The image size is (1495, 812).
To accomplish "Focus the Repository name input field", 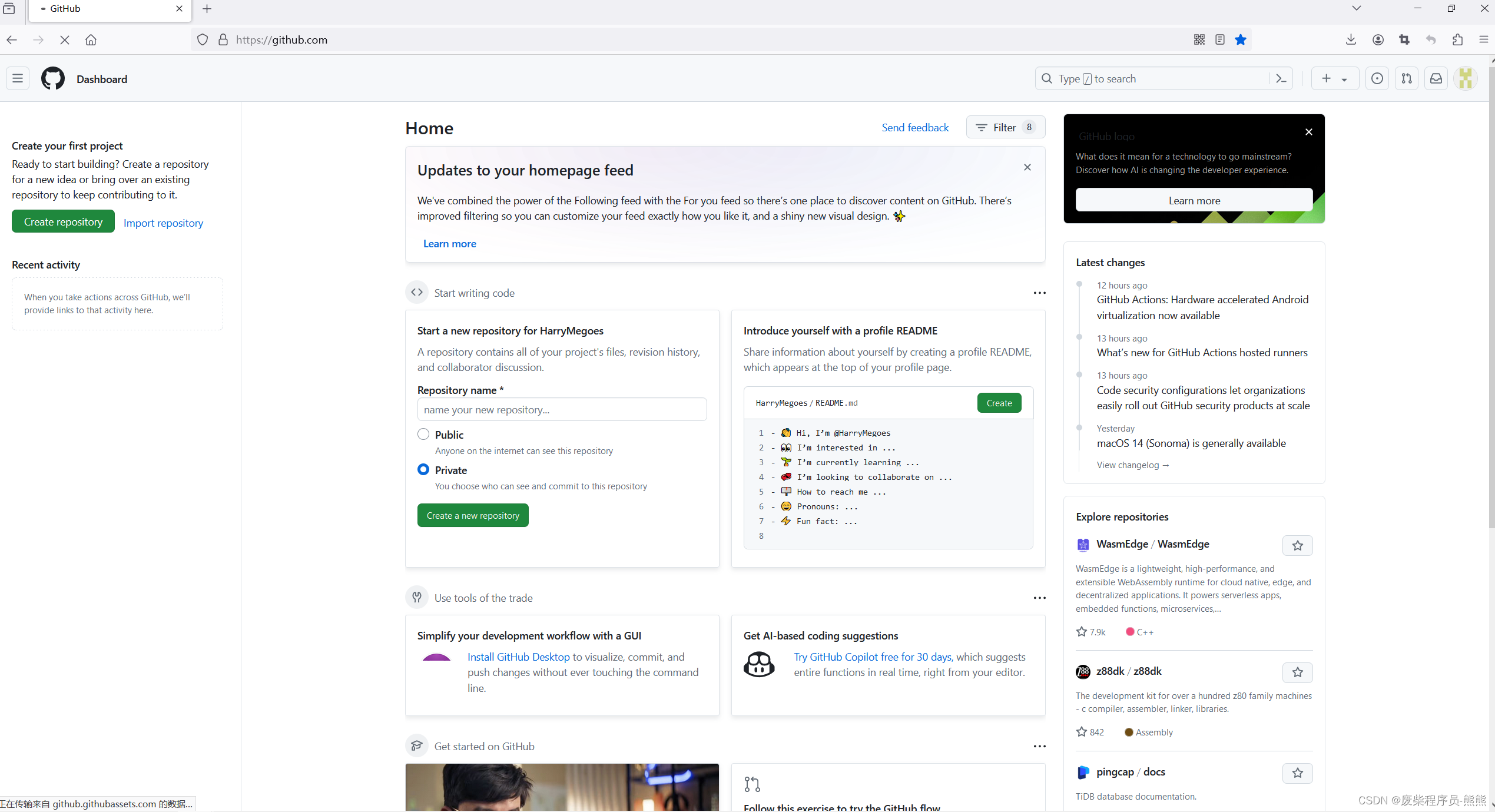I will [562, 409].
